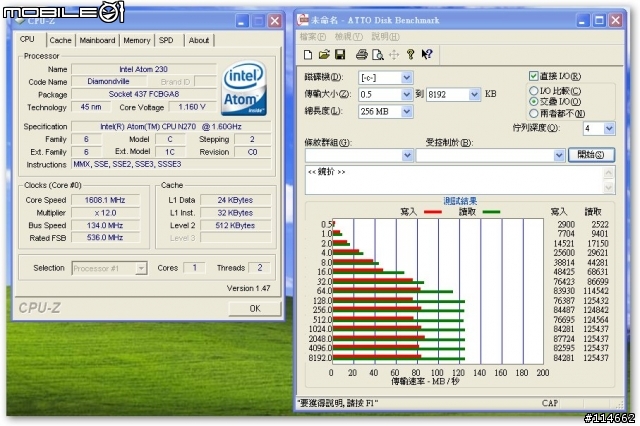The image size is (640, 426).
Task: Click the '1.160 V' core voltage value
Action: [x=192, y=107]
